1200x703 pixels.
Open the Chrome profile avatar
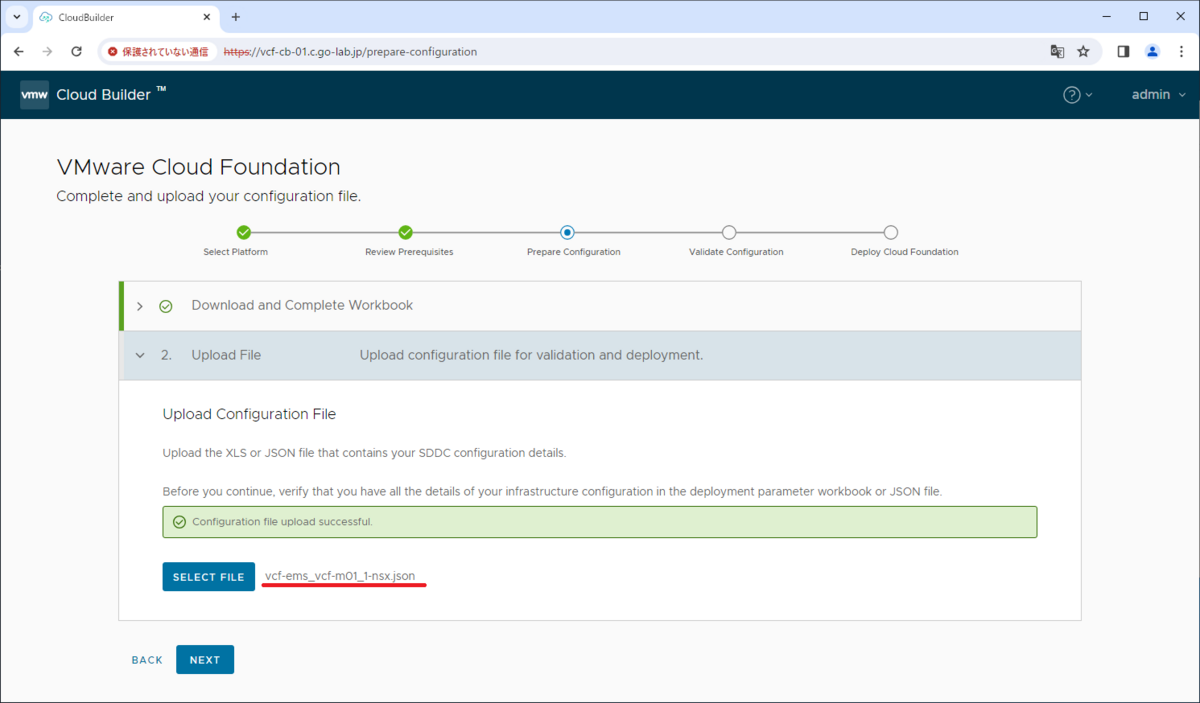1152,51
